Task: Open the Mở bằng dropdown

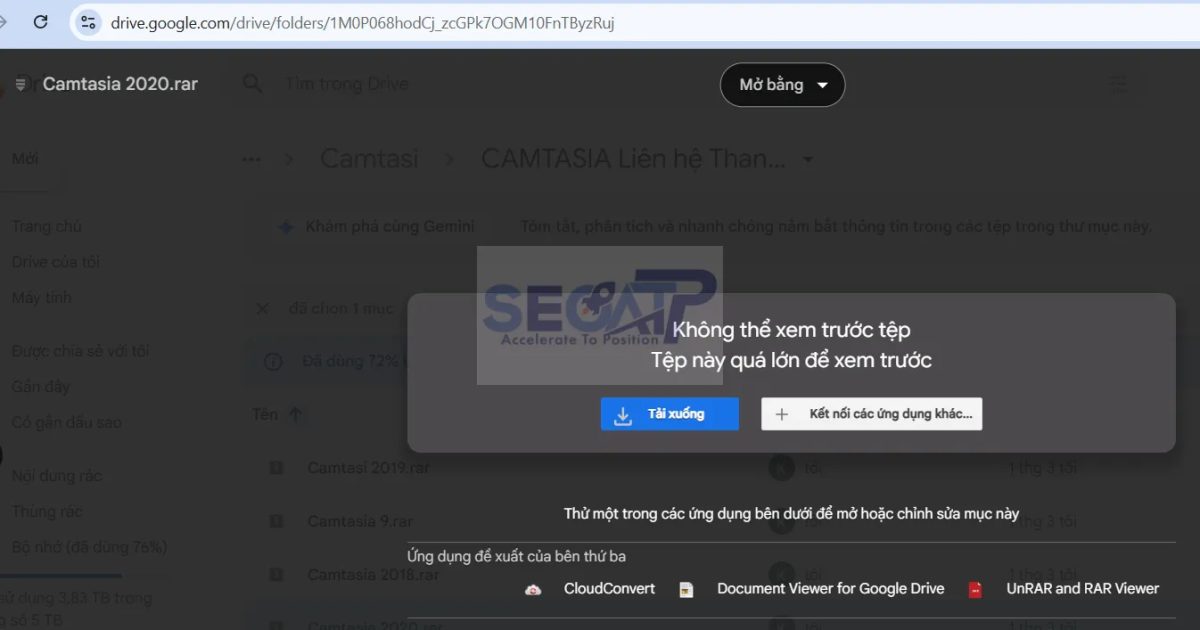Action: pos(782,85)
